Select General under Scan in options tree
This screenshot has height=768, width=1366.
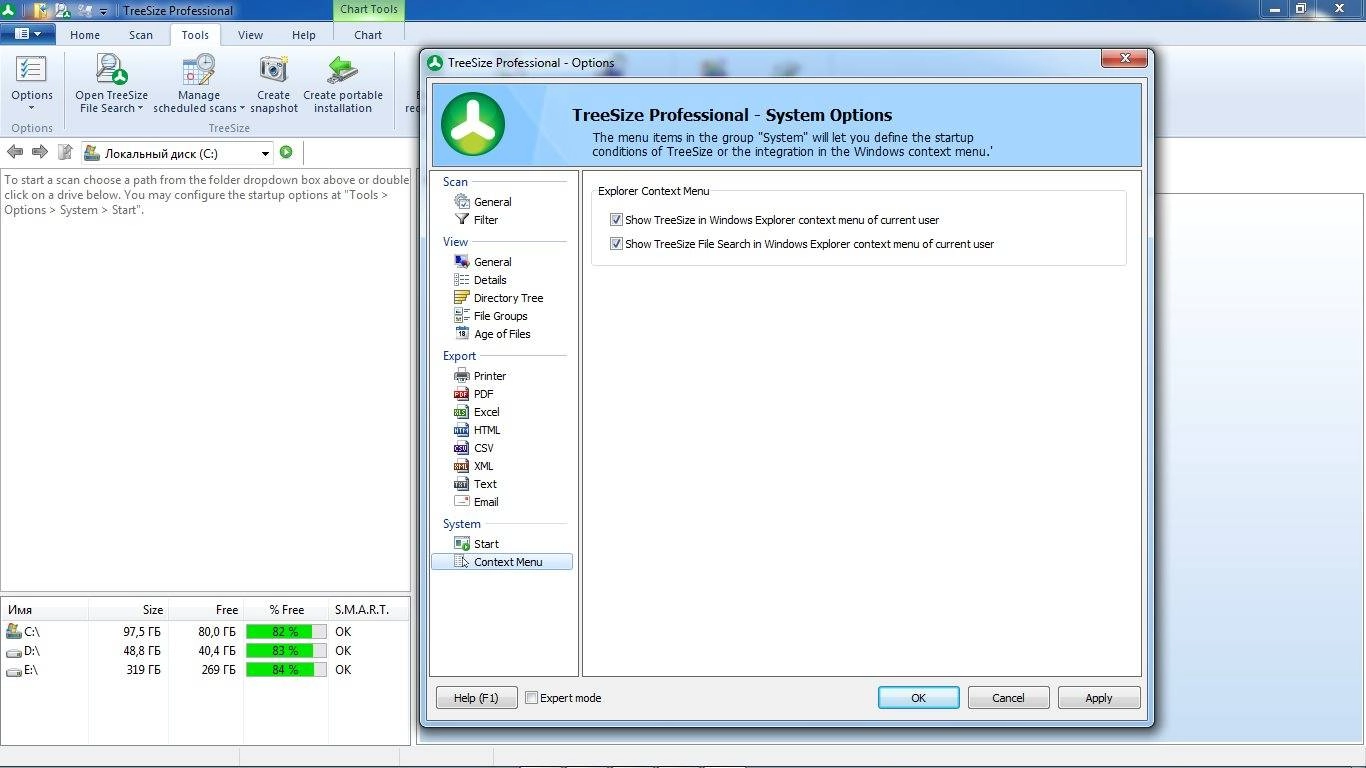click(483, 202)
